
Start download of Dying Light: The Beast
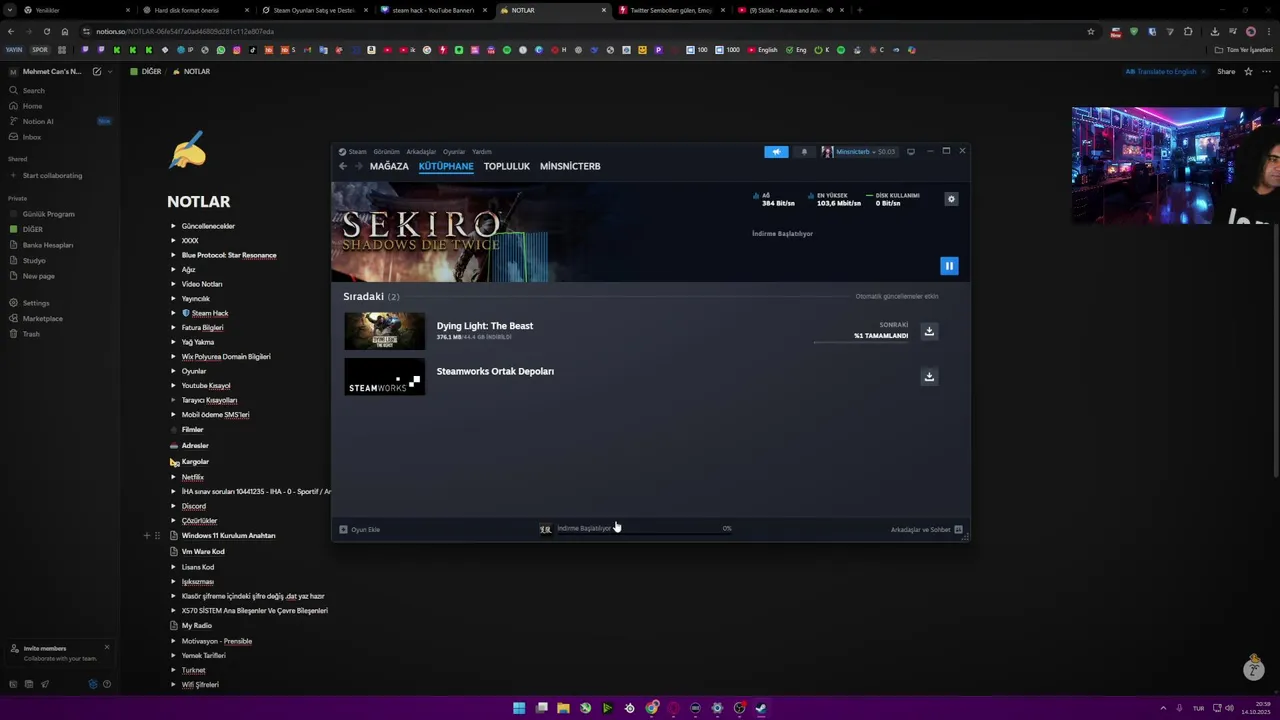[x=929, y=331]
